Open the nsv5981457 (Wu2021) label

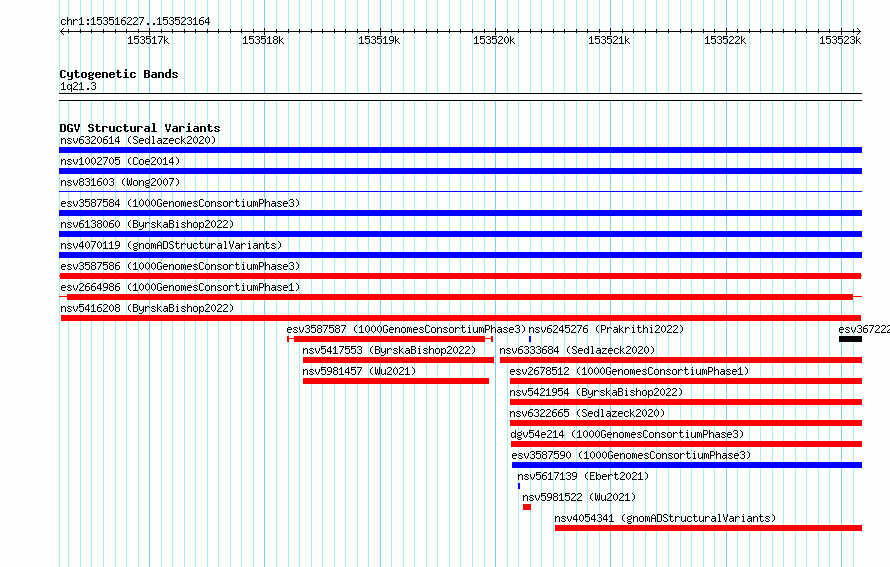pyautogui.click(x=359, y=371)
